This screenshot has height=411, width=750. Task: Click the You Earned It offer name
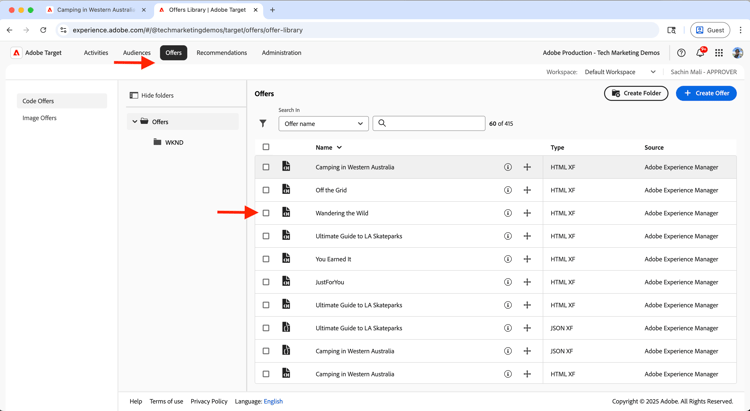click(333, 259)
